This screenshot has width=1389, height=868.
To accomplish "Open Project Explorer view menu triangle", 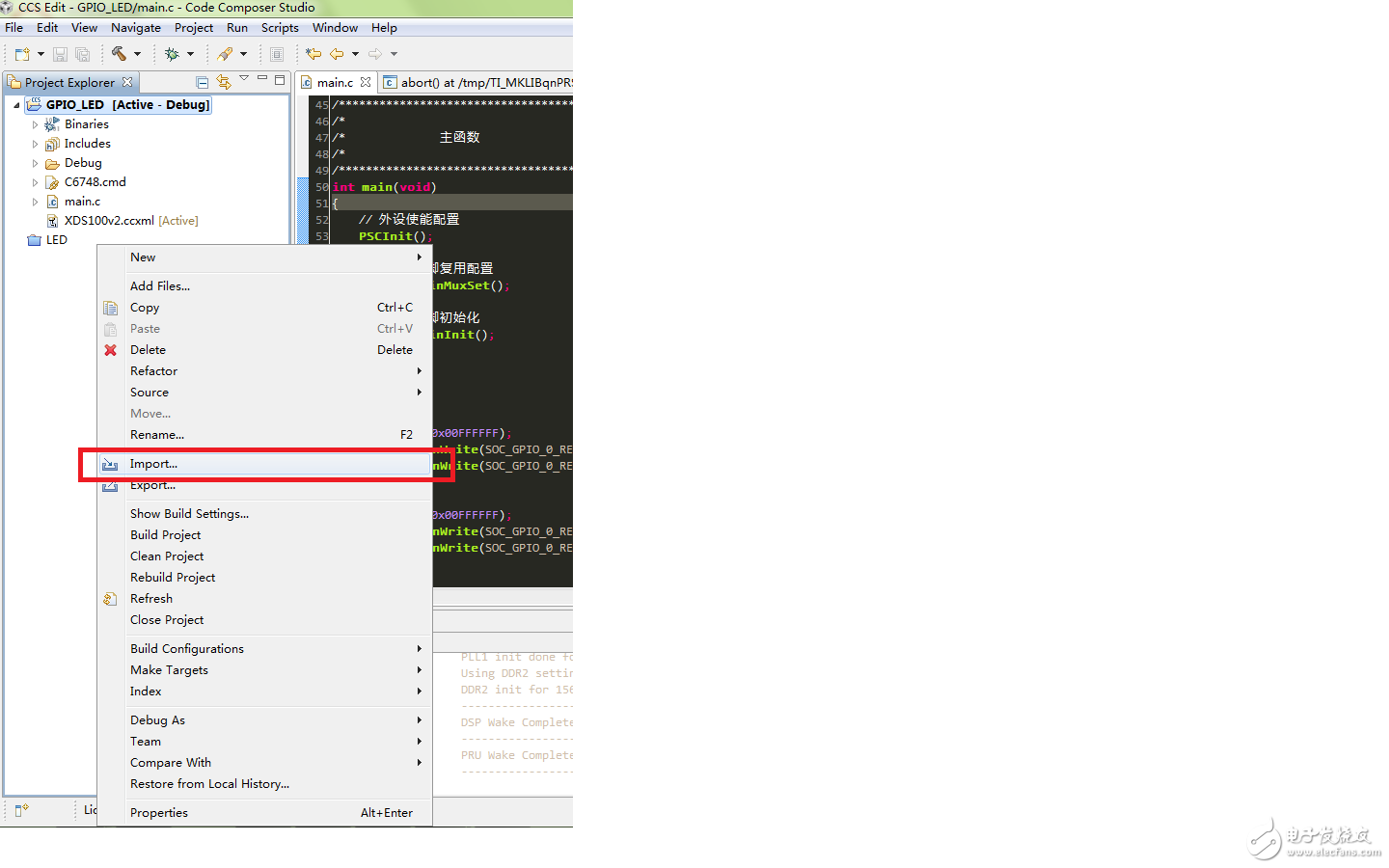I will 244,78.
